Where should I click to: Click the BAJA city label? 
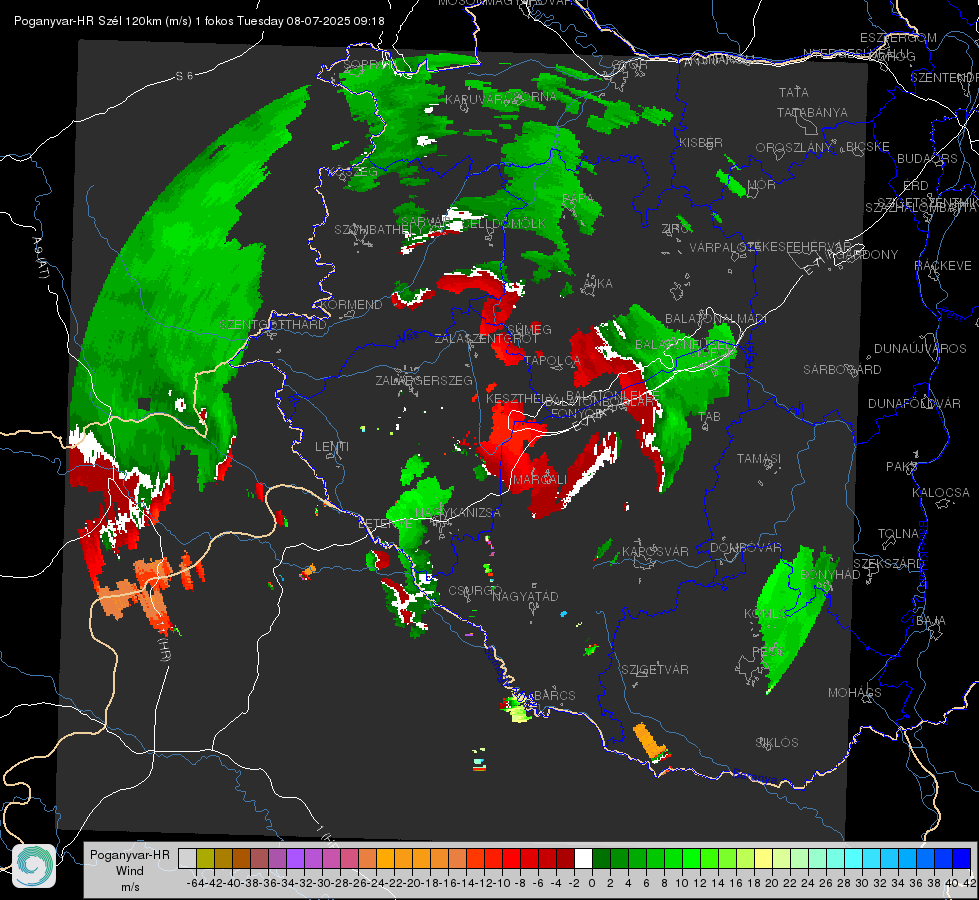point(931,621)
